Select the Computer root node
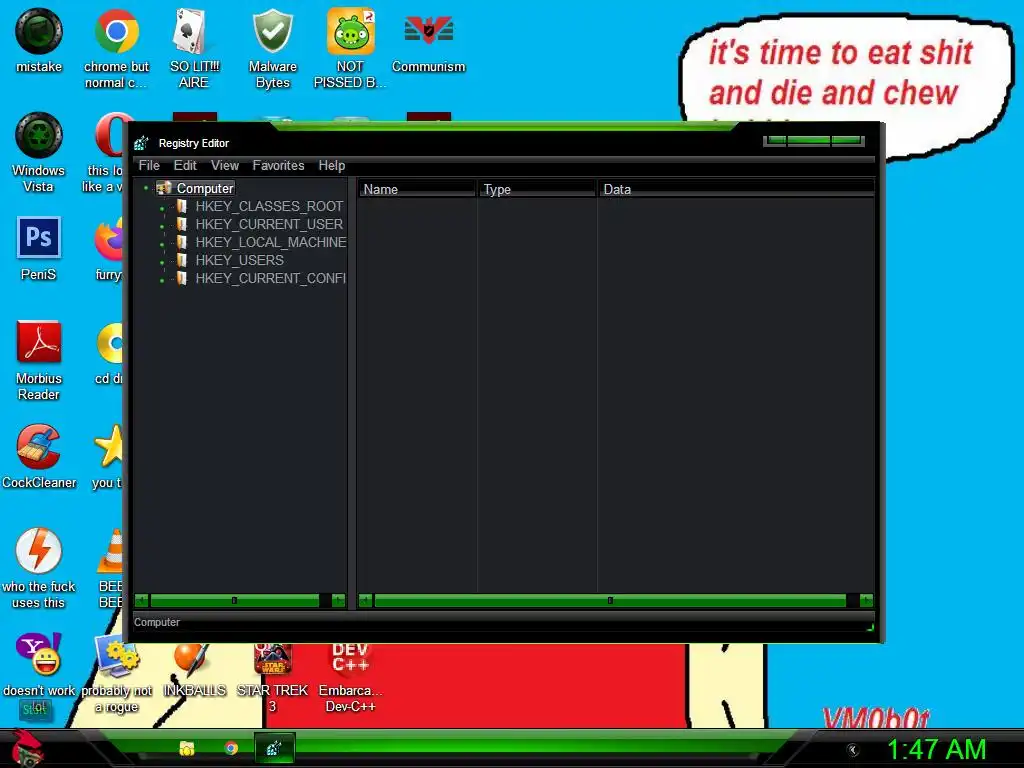This screenshot has height=768, width=1024. (x=205, y=188)
